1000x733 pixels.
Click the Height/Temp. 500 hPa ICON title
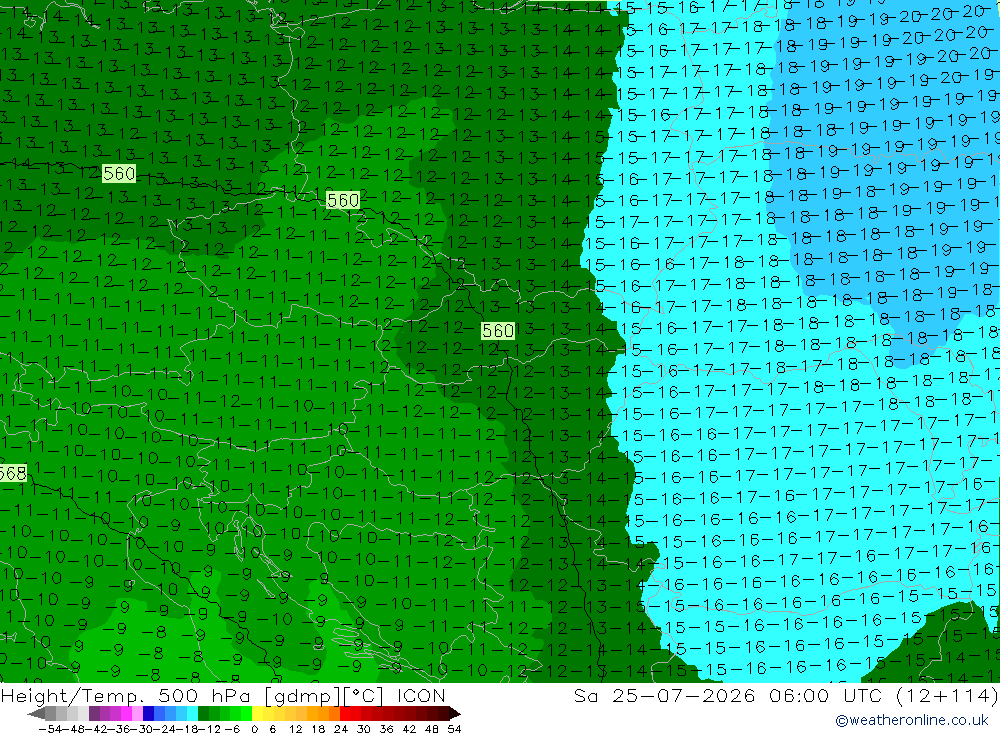(x=223, y=695)
